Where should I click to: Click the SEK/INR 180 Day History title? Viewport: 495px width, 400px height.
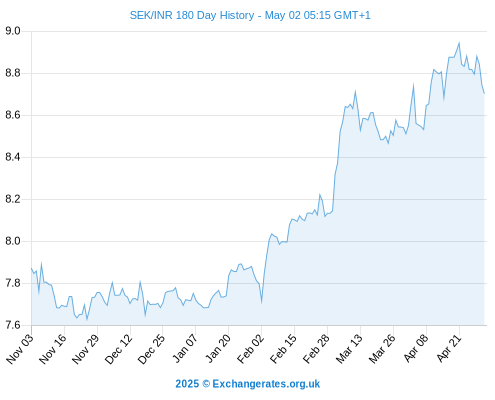click(250, 15)
